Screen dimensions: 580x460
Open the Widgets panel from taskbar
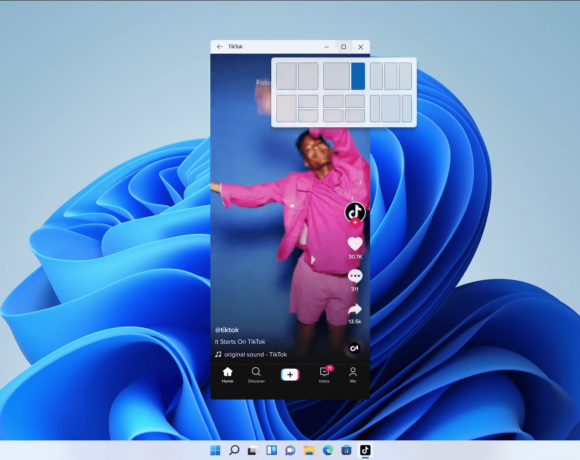(272, 450)
